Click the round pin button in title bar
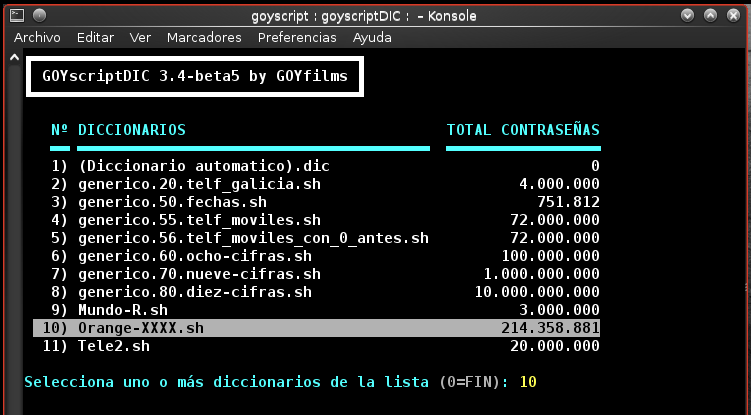 (40, 15)
